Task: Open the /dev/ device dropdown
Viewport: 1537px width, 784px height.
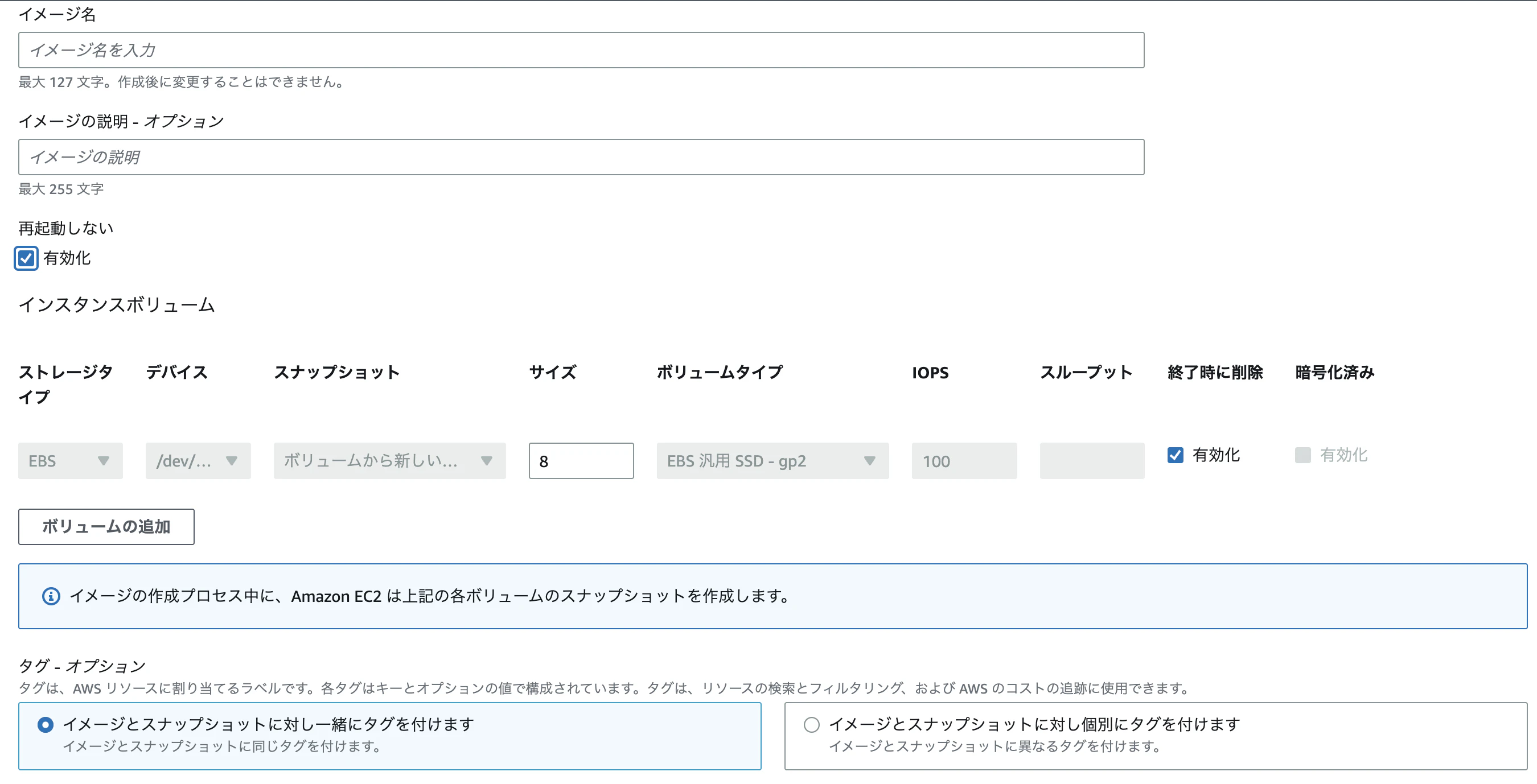Action: point(198,461)
